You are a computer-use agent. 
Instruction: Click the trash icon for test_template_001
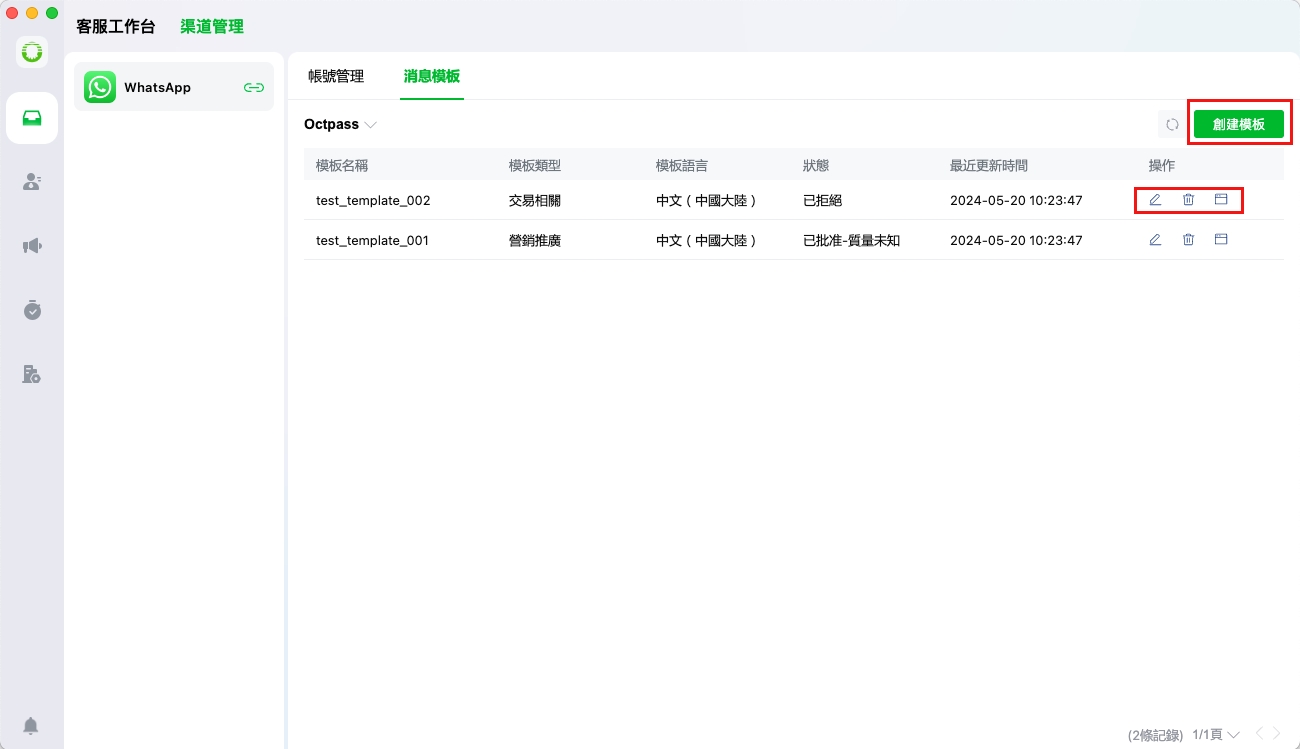1188,240
